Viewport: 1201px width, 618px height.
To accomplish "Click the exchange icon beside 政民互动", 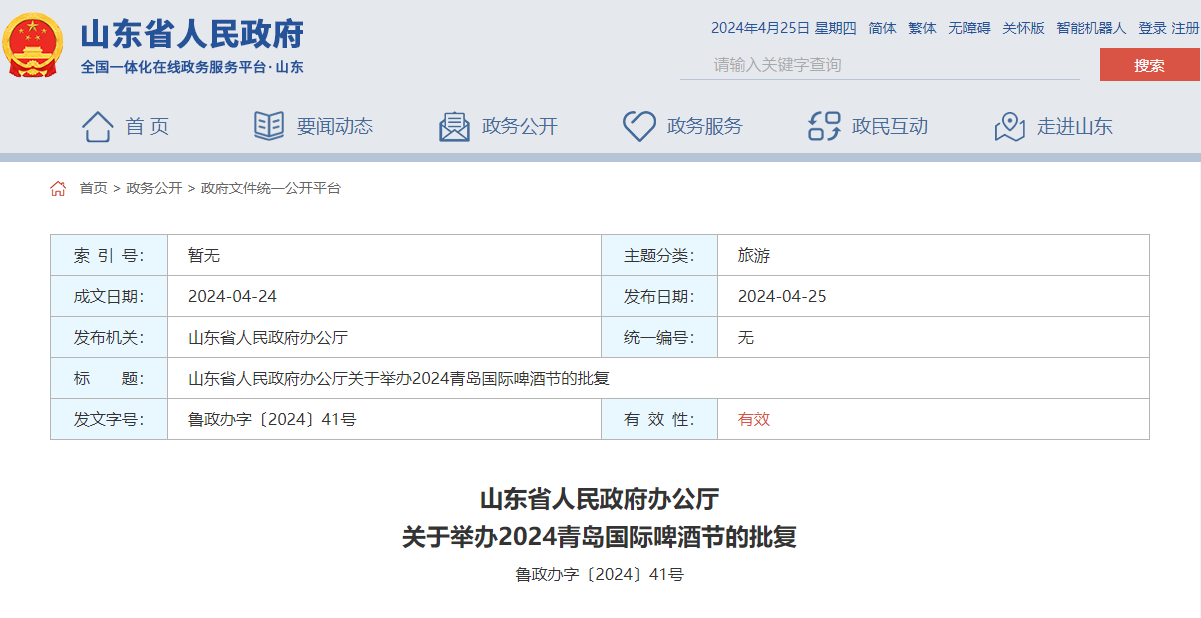I will (x=824, y=126).
